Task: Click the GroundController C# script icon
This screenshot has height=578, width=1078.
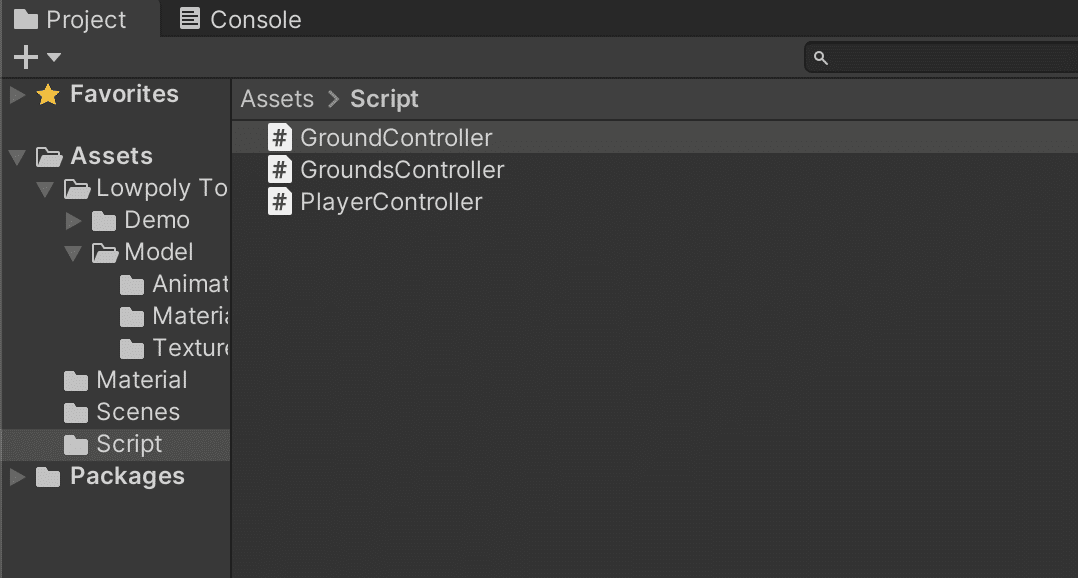Action: pos(281,138)
